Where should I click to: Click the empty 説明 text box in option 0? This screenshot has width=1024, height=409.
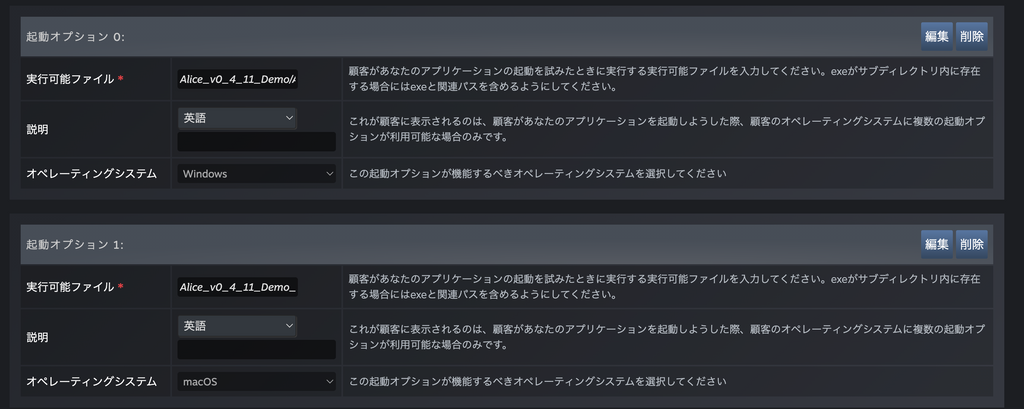point(256,141)
